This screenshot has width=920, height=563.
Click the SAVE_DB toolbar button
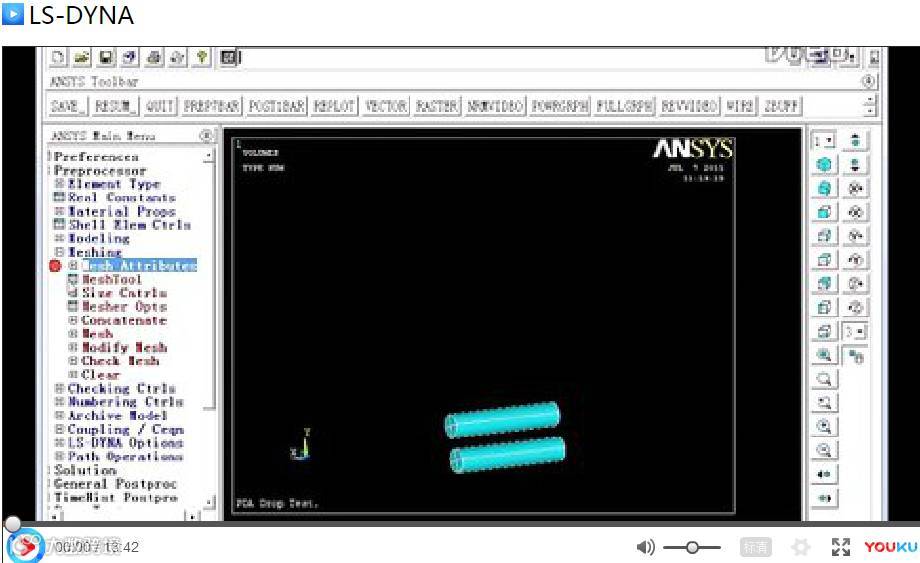click(68, 106)
